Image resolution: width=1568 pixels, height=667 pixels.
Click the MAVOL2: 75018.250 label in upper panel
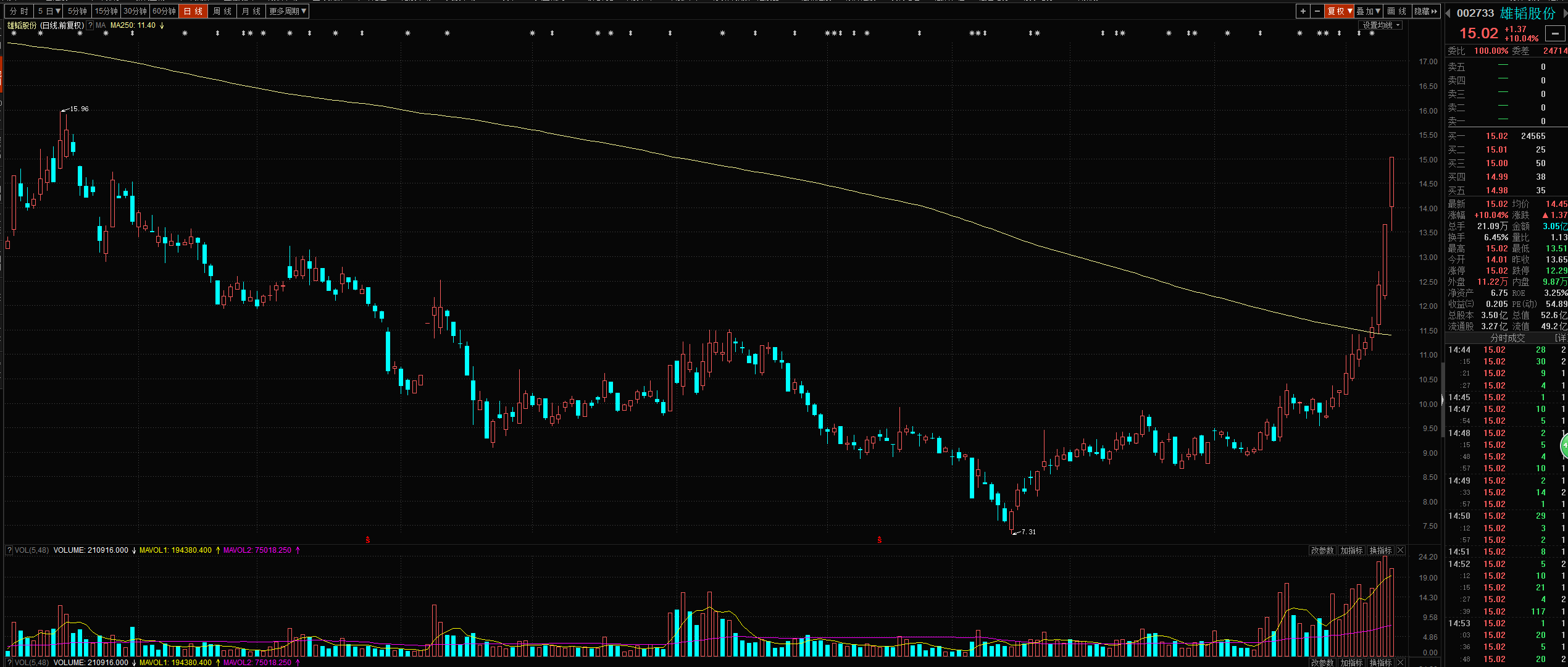coord(257,550)
